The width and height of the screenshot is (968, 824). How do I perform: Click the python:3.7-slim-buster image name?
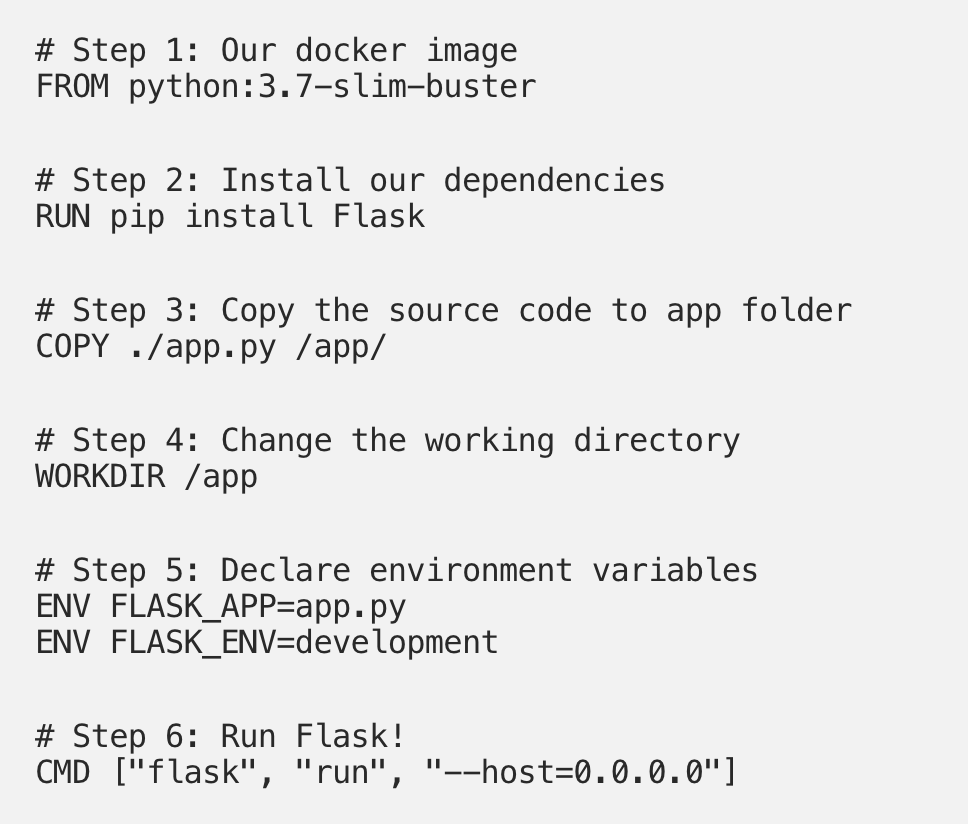[x=332, y=87]
